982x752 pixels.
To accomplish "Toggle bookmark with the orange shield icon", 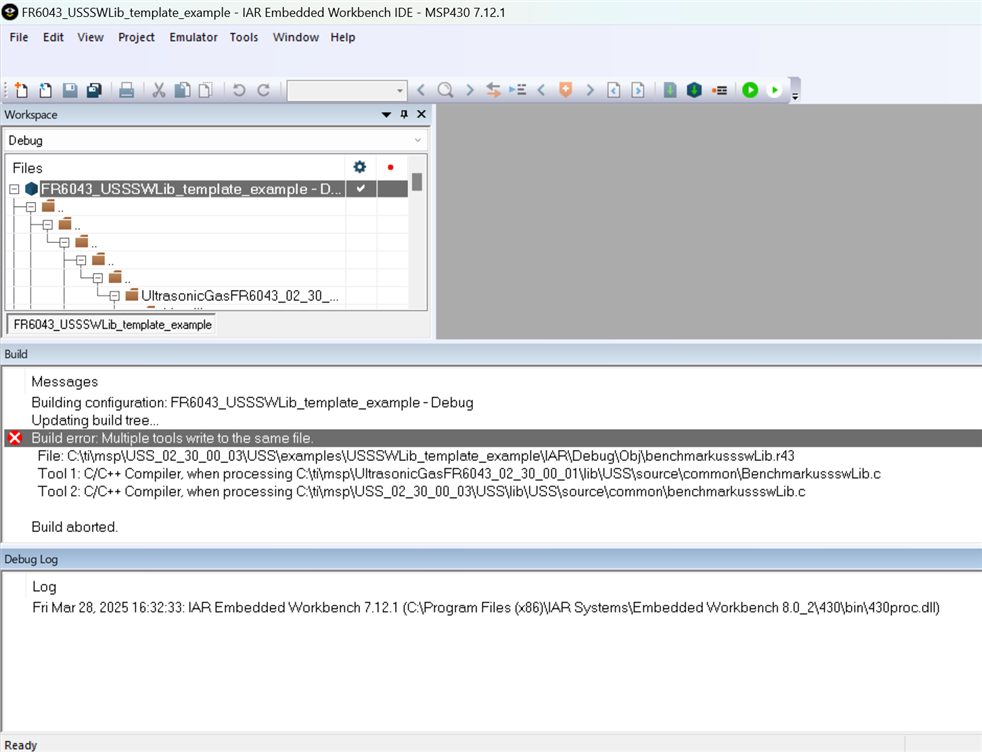I will click(x=566, y=90).
